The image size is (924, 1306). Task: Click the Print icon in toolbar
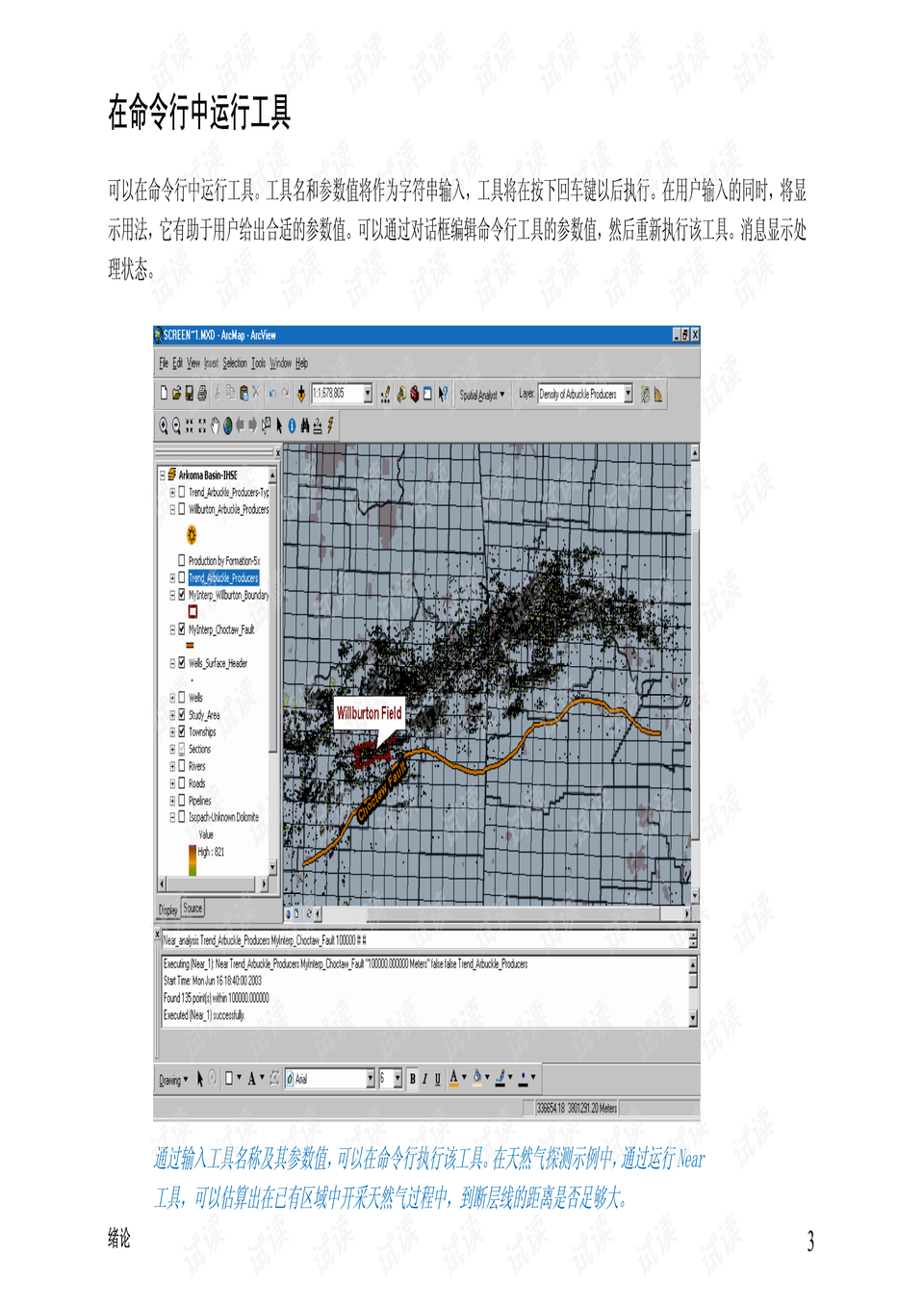click(201, 394)
